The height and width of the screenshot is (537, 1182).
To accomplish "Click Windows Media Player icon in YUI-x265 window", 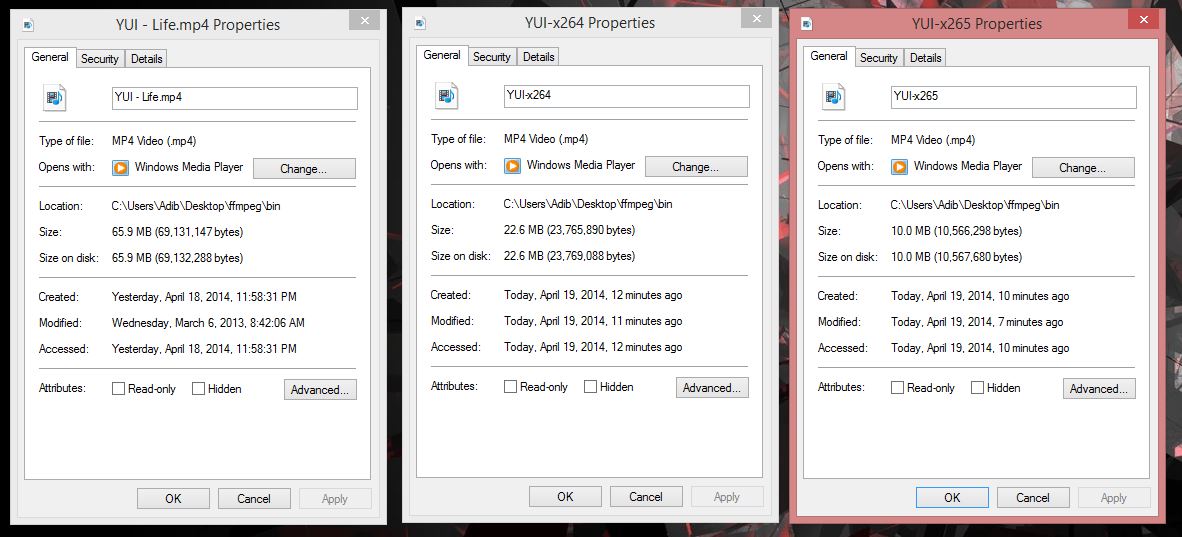I will point(899,167).
